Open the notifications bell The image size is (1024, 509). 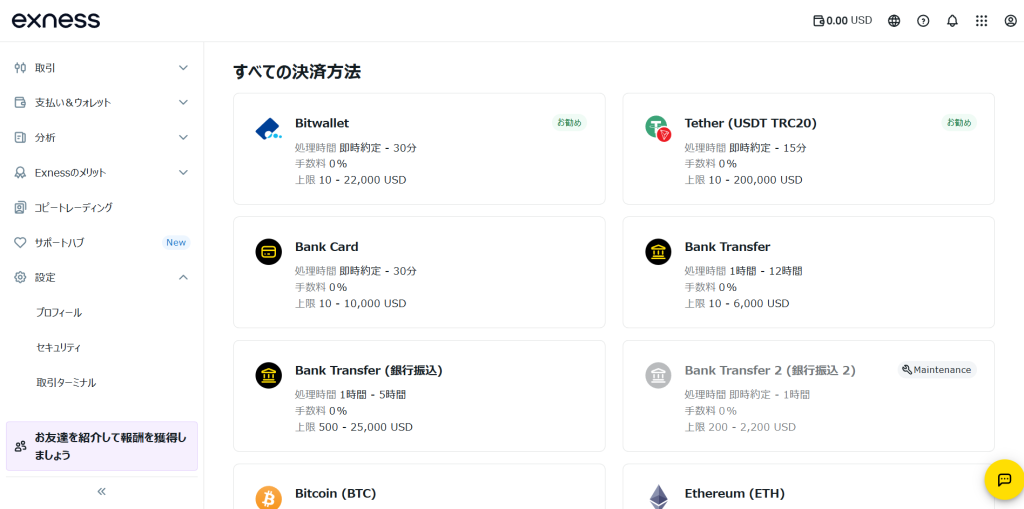pyautogui.click(x=952, y=20)
